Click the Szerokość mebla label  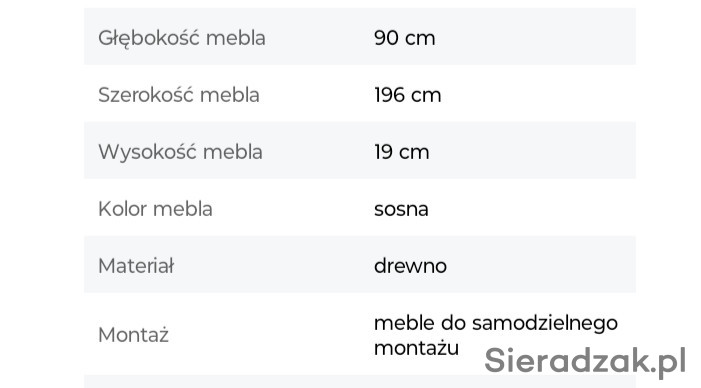[178, 95]
